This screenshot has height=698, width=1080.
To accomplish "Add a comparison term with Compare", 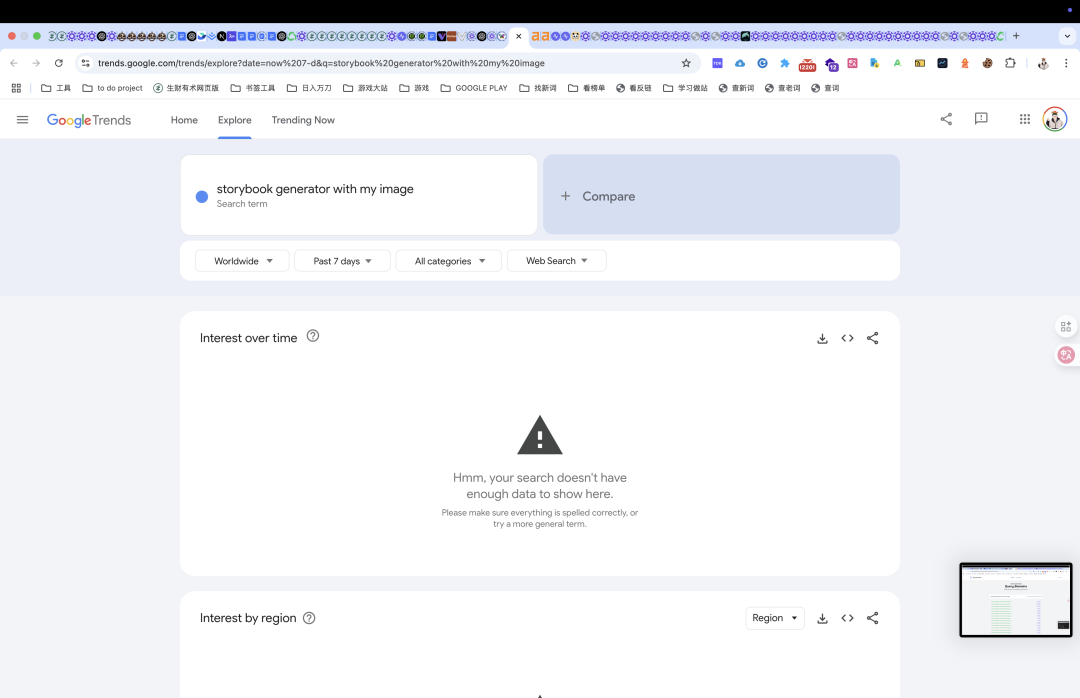I will (x=721, y=195).
